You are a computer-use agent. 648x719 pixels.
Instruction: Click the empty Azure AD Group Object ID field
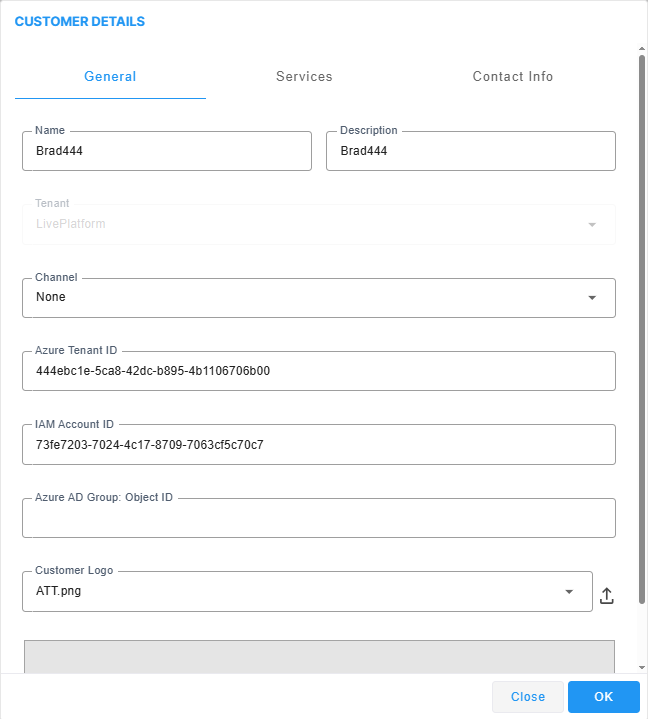pyautogui.click(x=318, y=518)
